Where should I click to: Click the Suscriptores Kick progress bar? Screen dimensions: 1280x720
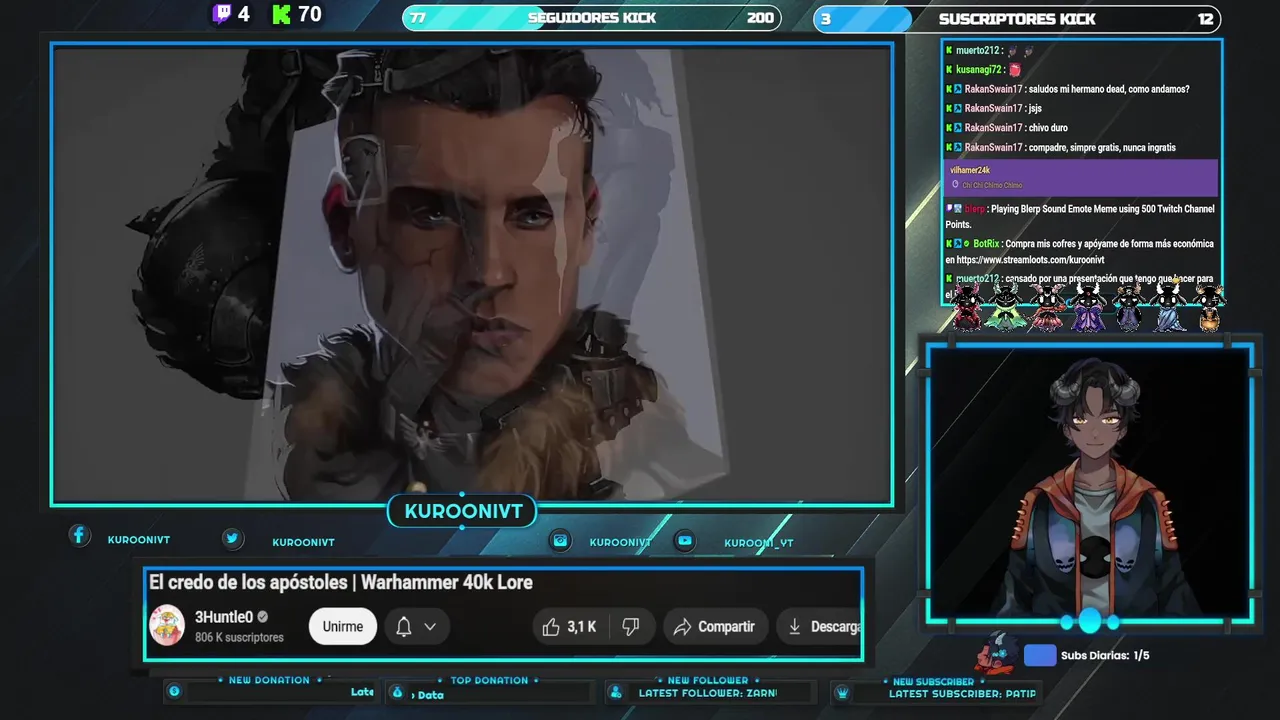pyautogui.click(x=1017, y=18)
